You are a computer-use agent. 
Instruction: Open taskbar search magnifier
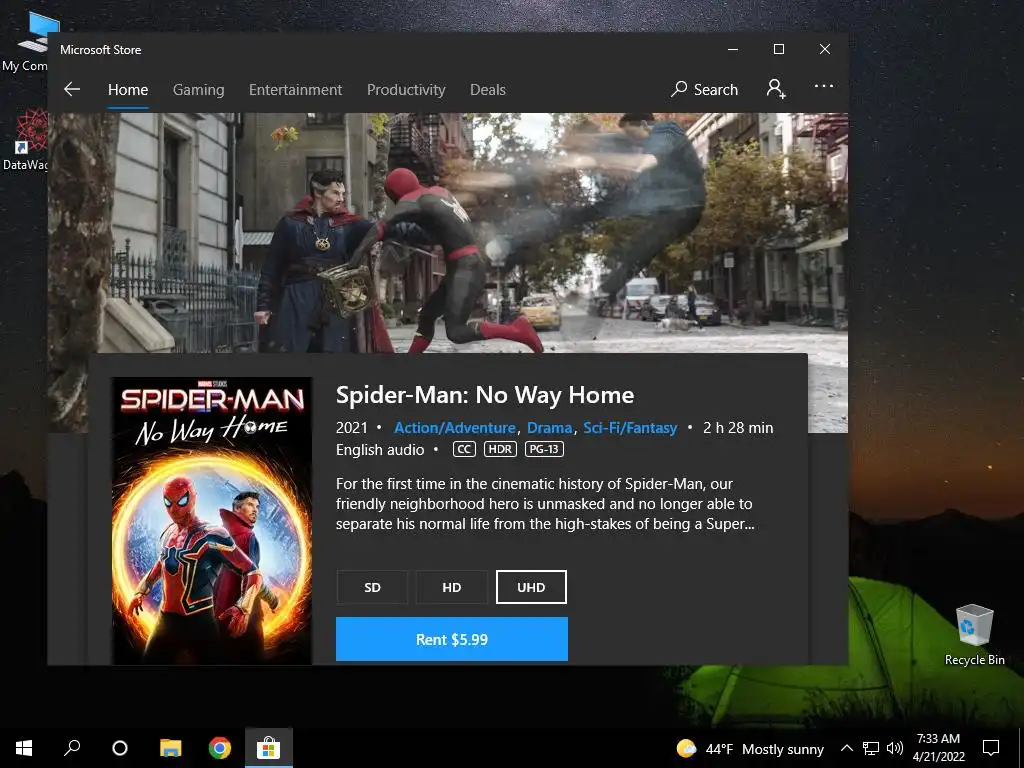(x=72, y=748)
